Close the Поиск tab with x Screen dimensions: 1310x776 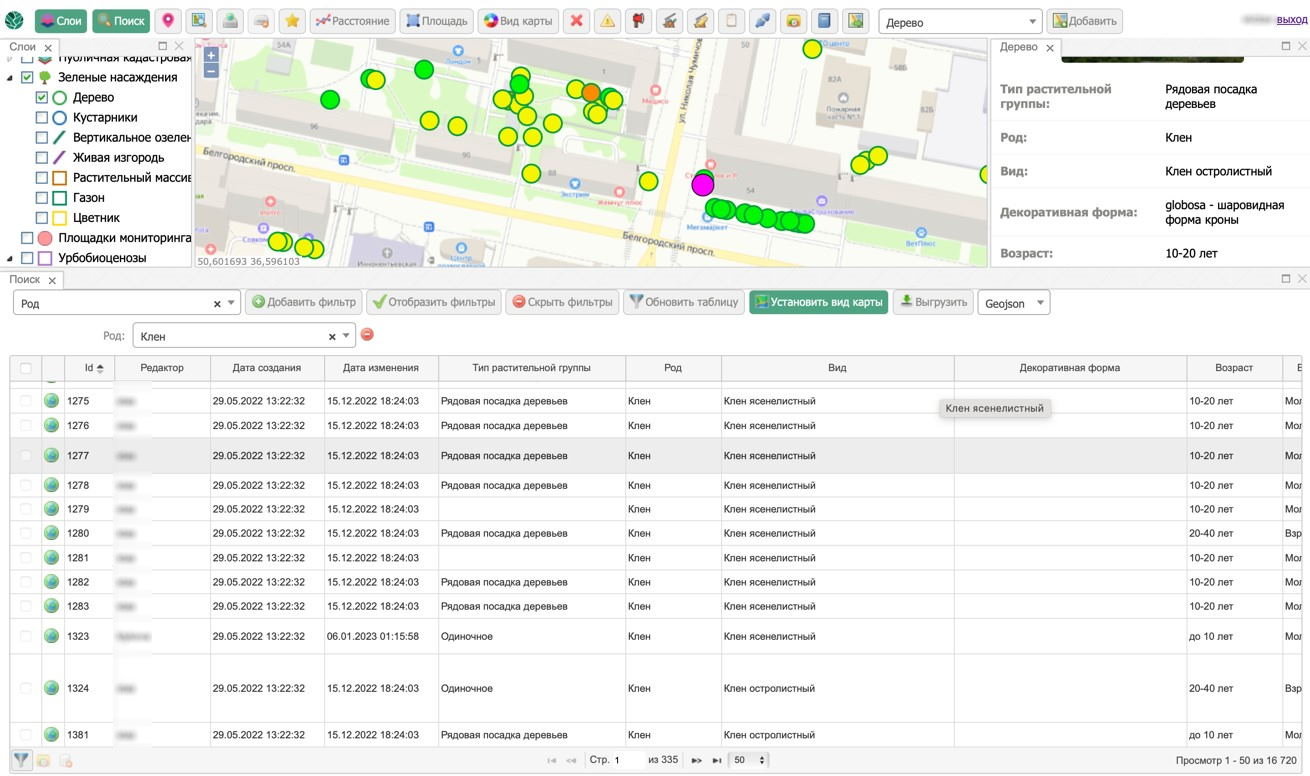52,281
